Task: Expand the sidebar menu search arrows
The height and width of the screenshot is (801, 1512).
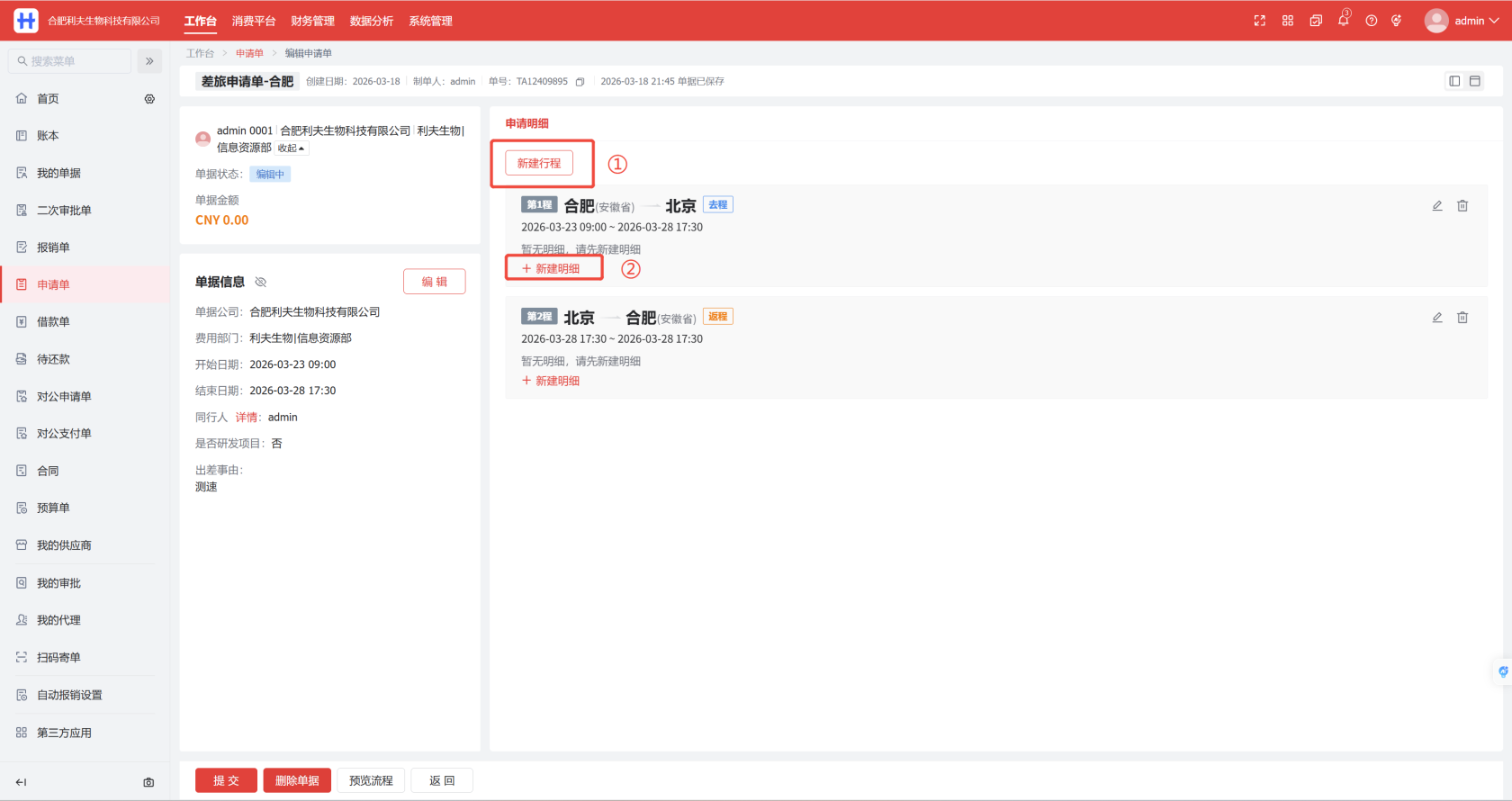Action: (x=149, y=61)
